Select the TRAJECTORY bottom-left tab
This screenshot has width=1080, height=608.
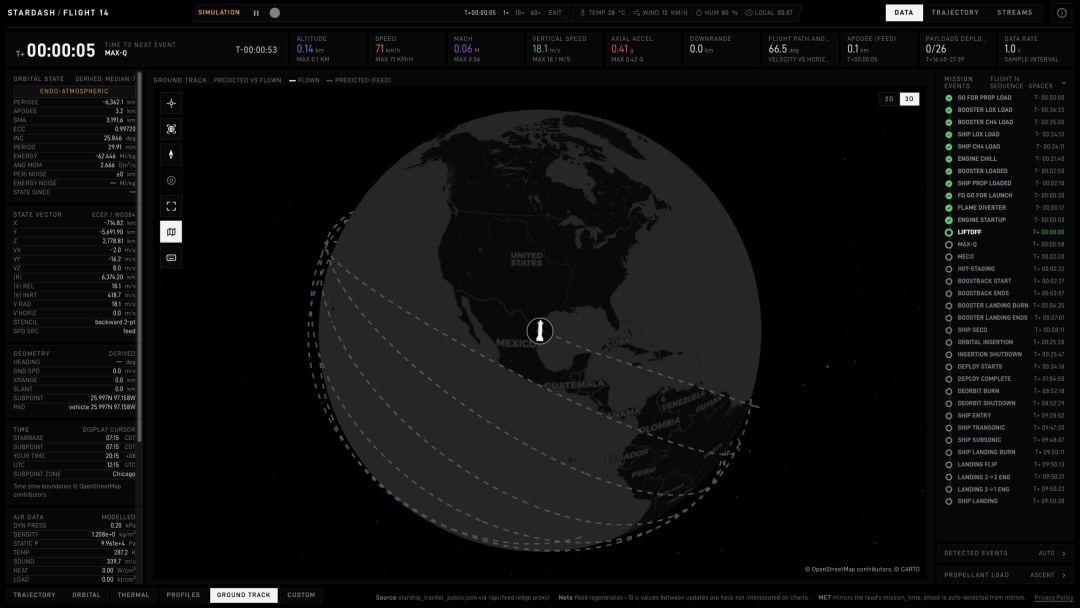click(34, 595)
